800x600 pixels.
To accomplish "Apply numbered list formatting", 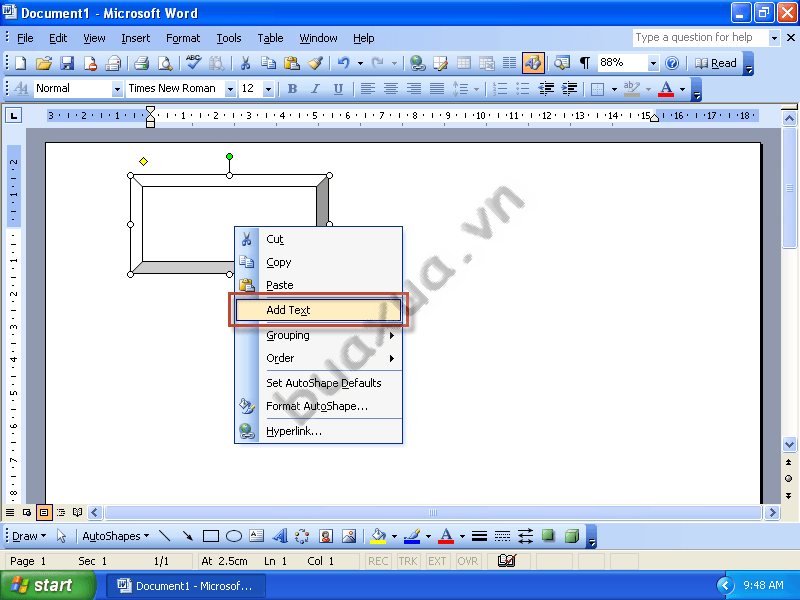I will click(500, 89).
